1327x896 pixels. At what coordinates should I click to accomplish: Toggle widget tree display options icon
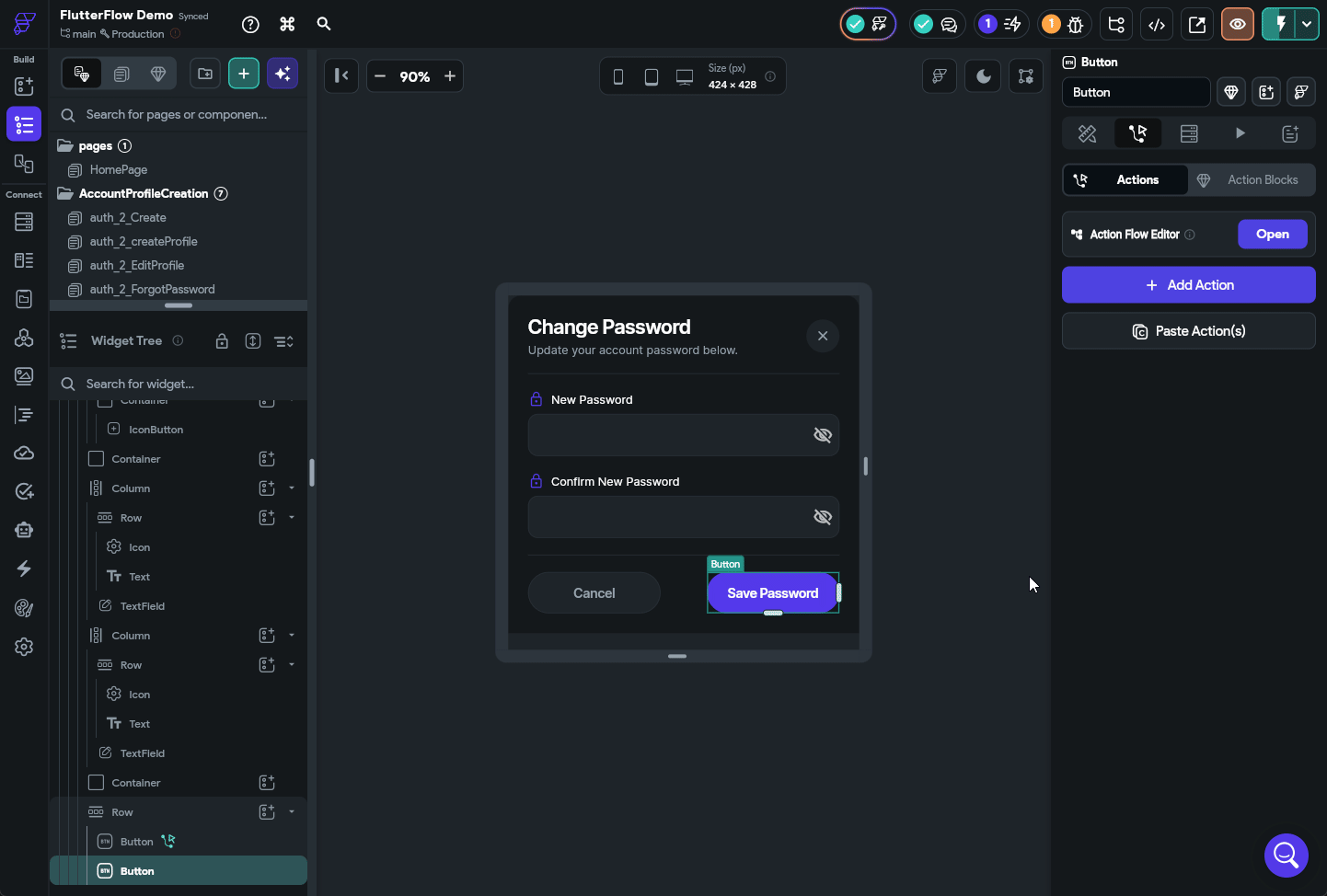coord(284,341)
